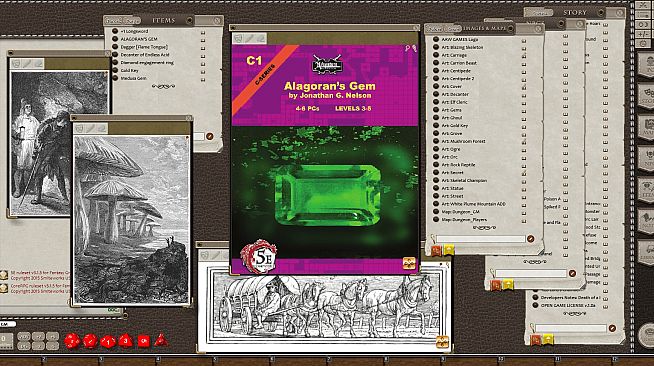Click the filter field in Story window
Screen dimensions: 654x366
click(x=571, y=328)
